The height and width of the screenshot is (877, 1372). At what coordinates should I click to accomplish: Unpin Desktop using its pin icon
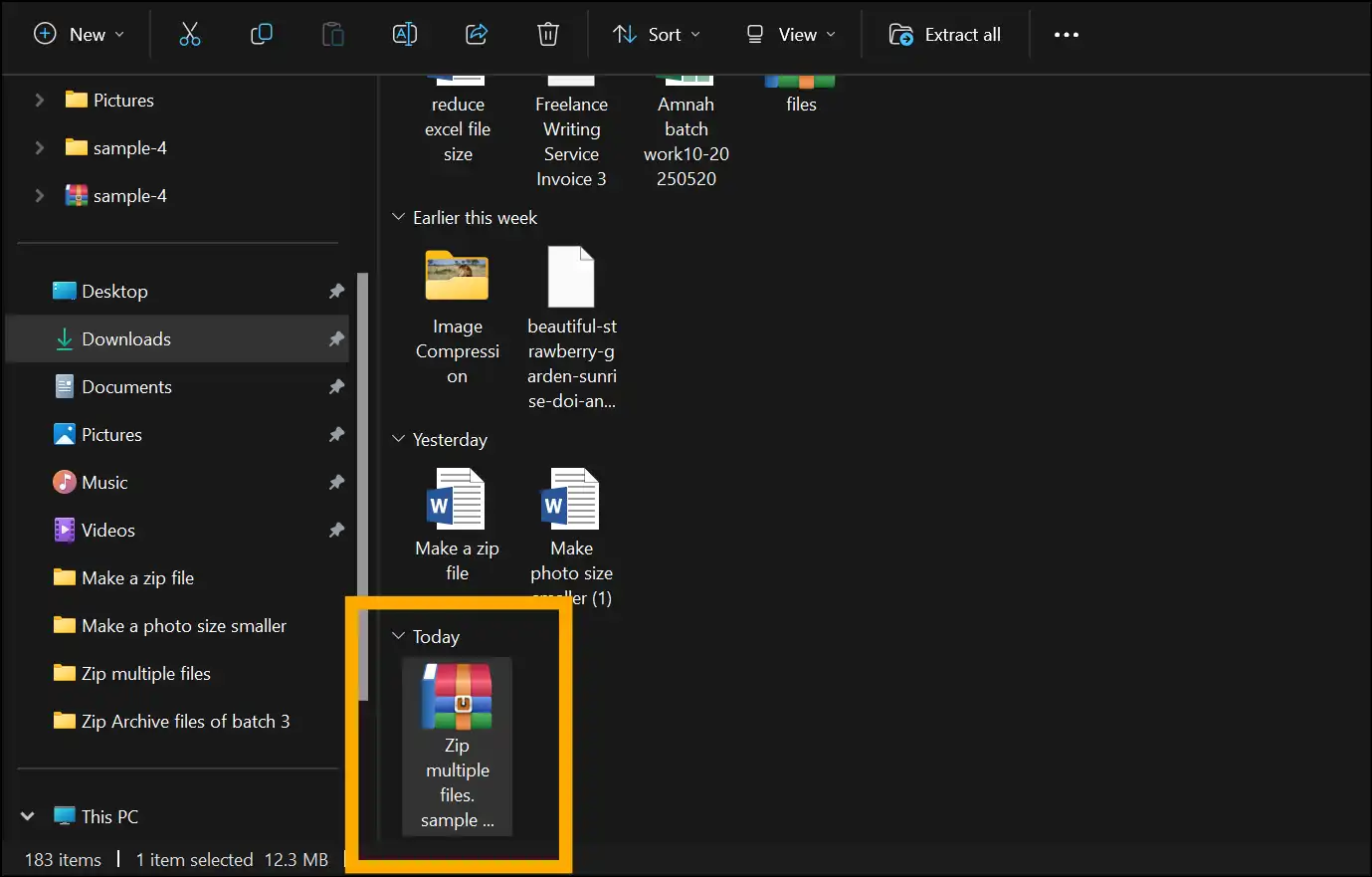(x=336, y=291)
